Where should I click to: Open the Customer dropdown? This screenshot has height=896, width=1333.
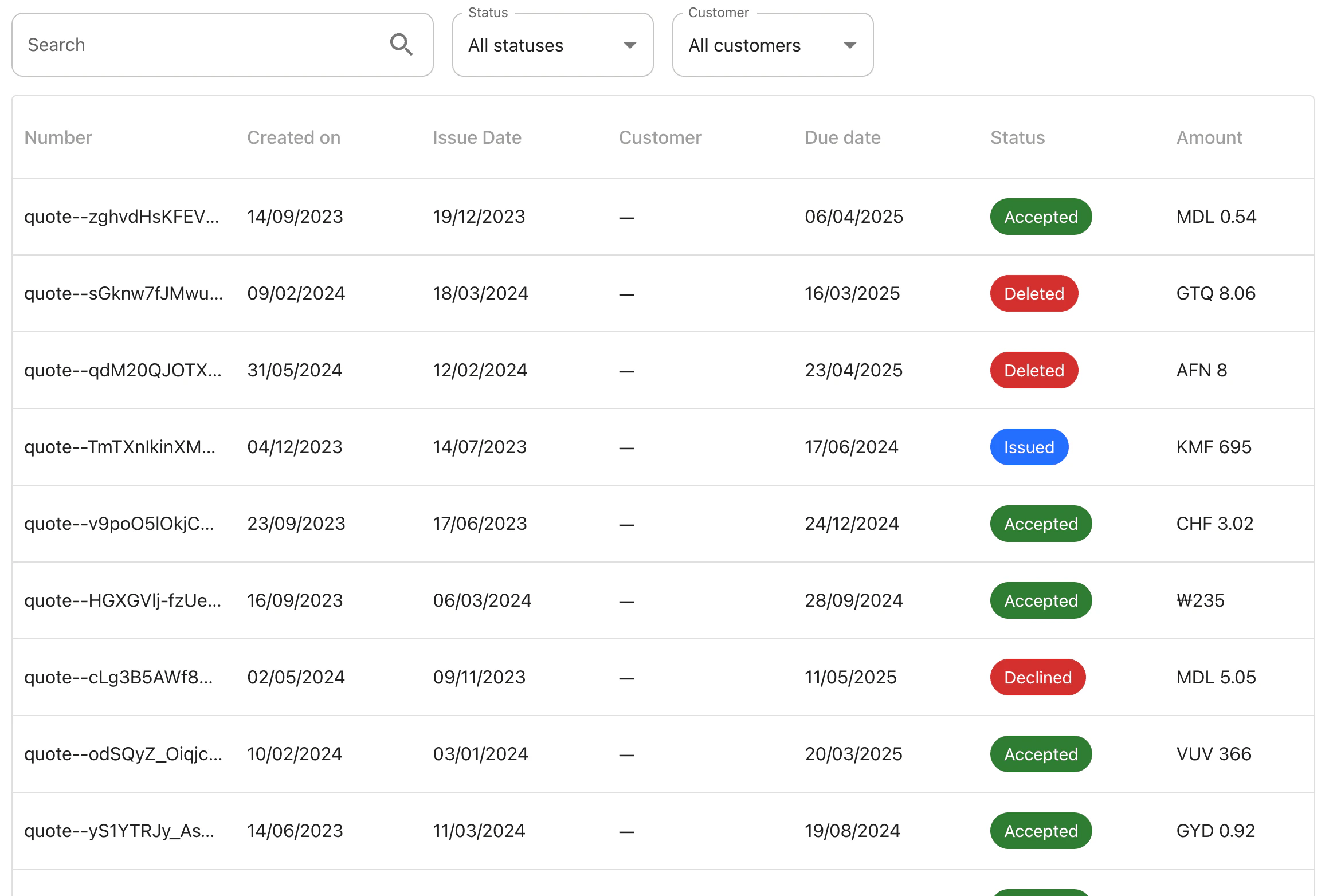point(771,45)
